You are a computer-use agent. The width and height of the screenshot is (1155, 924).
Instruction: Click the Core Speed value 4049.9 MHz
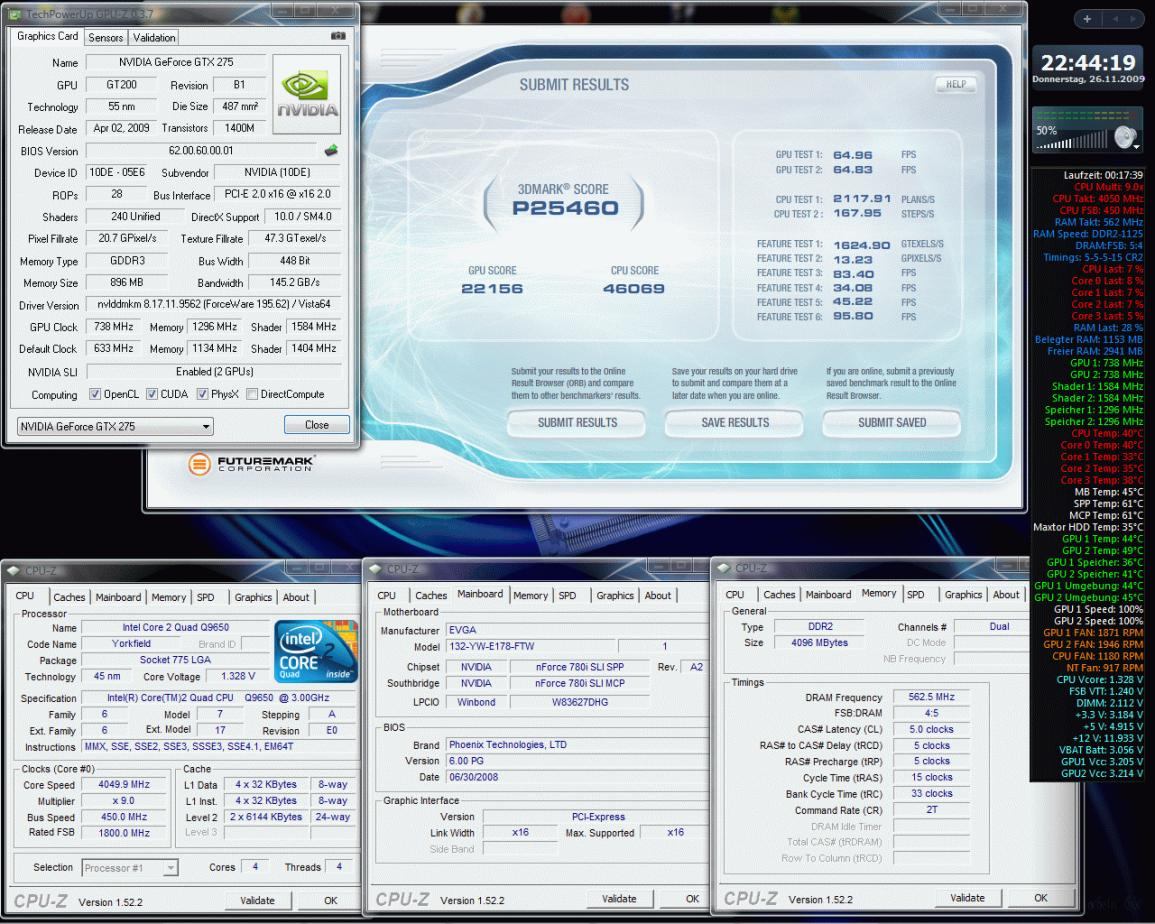pyautogui.click(x=124, y=785)
